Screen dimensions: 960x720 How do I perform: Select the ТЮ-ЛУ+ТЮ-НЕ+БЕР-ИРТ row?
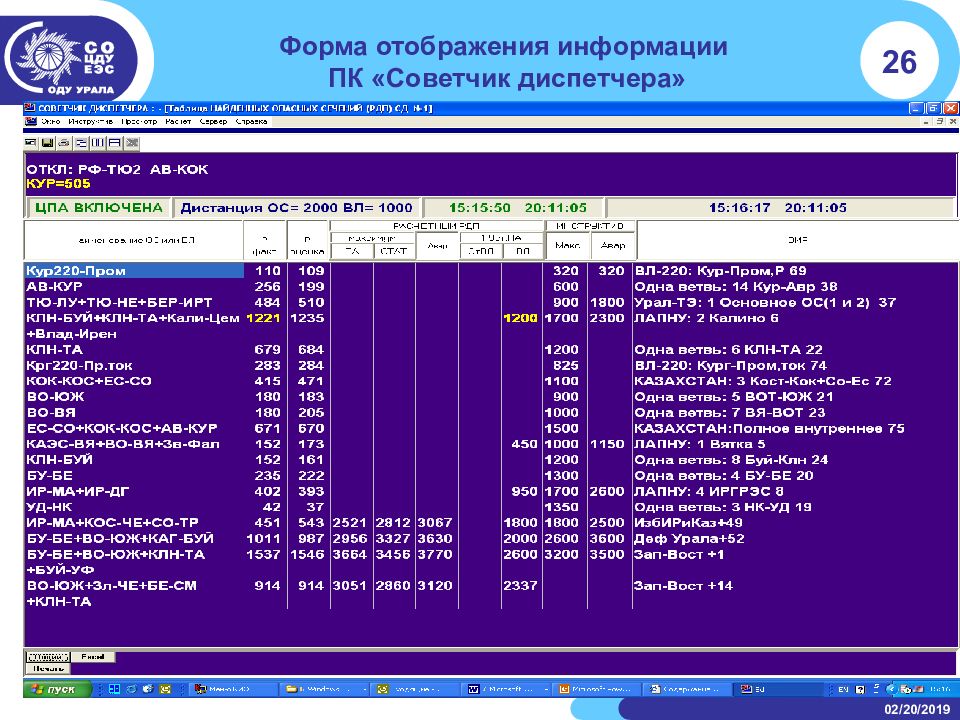[119, 302]
